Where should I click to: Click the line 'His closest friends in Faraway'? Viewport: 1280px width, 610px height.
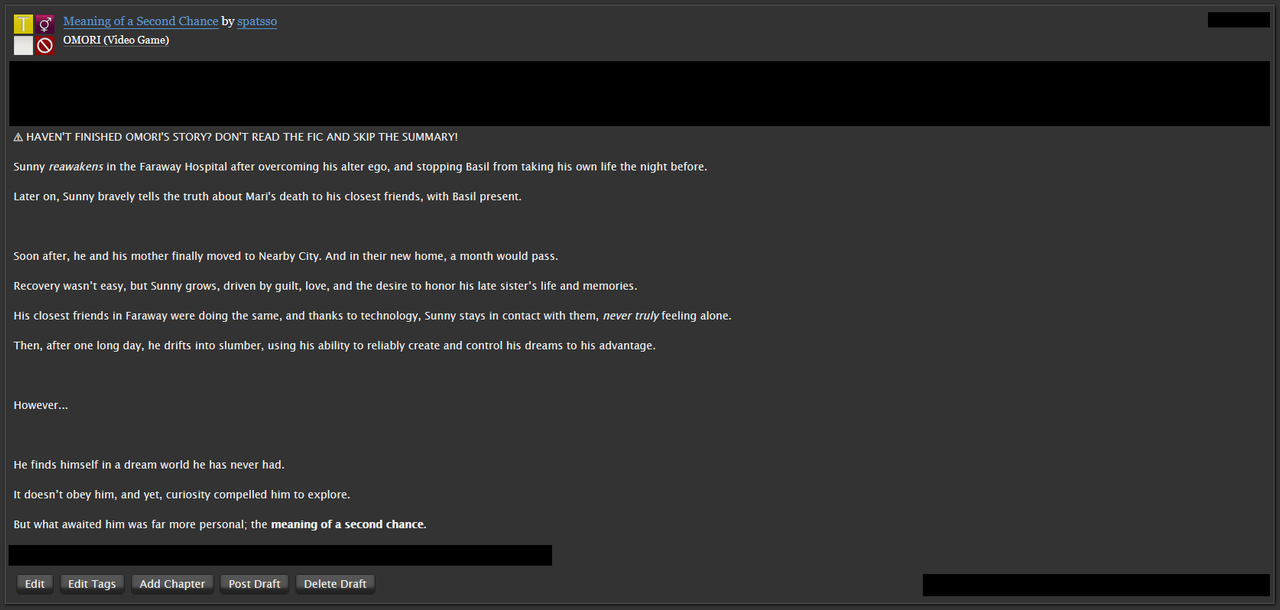(x=372, y=316)
